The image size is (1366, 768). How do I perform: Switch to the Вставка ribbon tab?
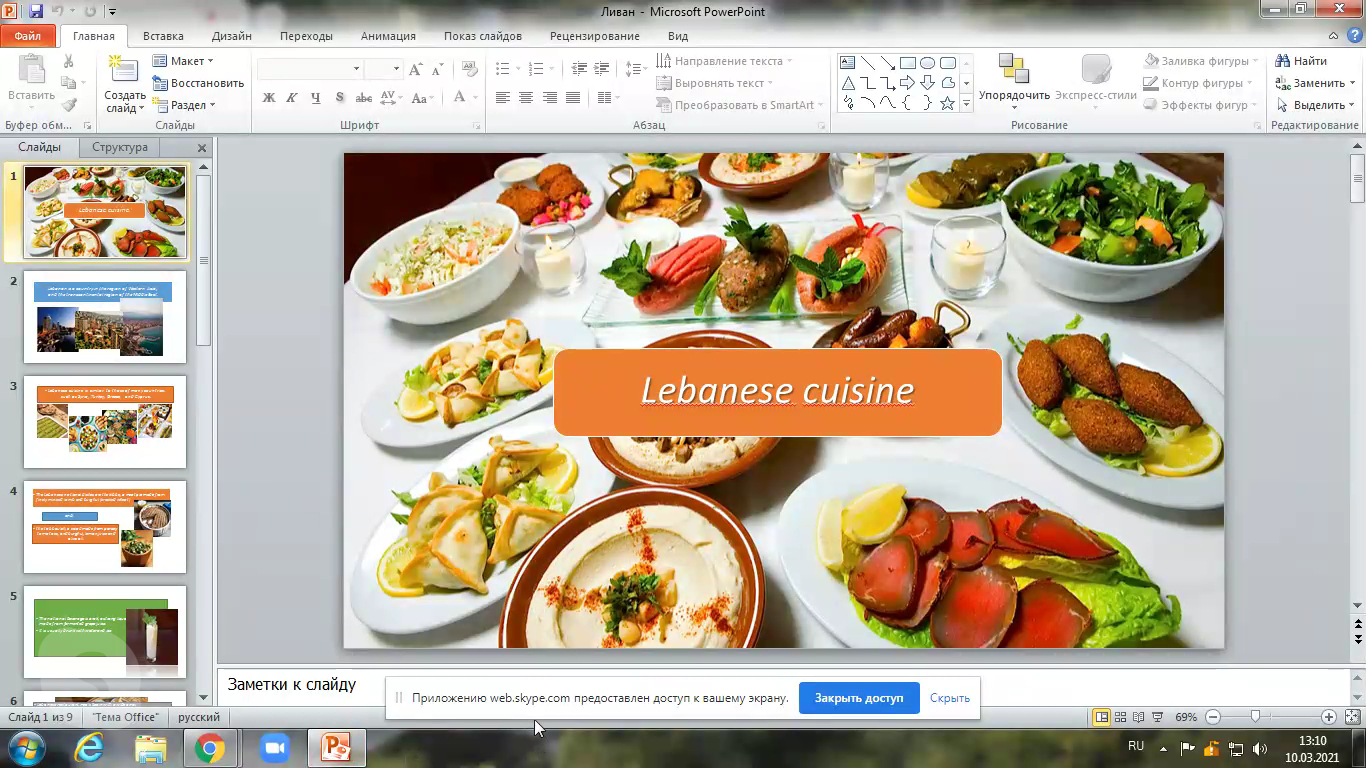(x=163, y=36)
